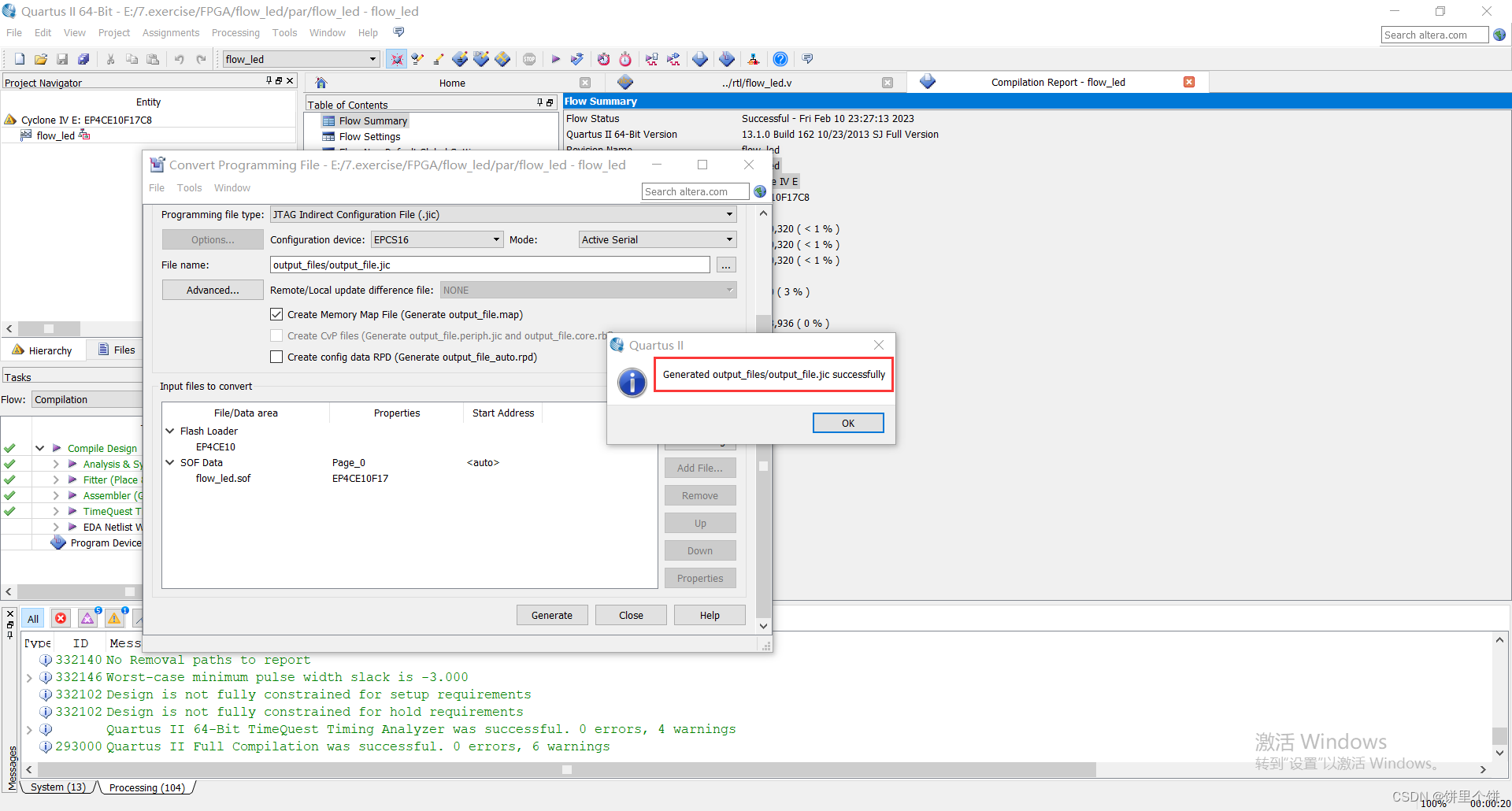Click Program Device icon in Tasks
This screenshot has width=1512, height=811.
[x=58, y=543]
